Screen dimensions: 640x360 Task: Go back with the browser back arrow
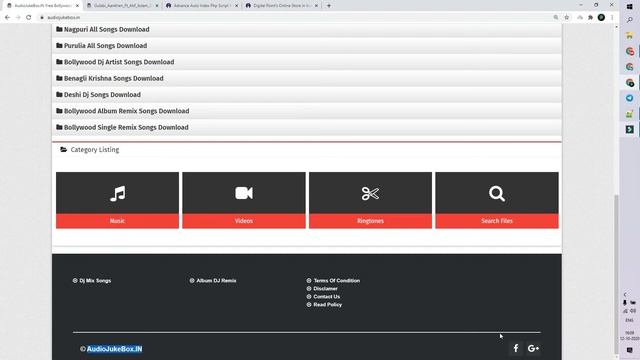pyautogui.click(x=7, y=18)
